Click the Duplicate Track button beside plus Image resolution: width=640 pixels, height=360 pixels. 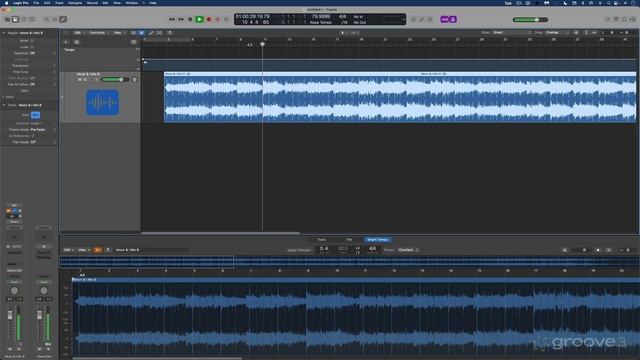coord(76,42)
